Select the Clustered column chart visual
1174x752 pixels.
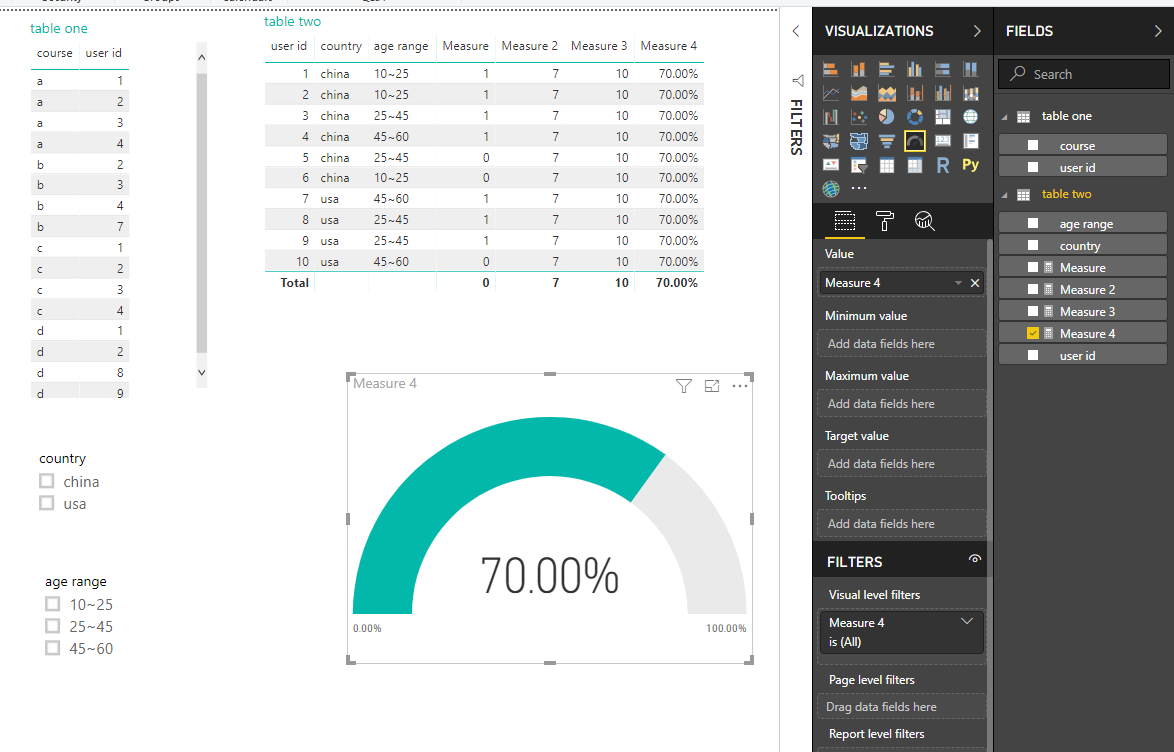(x=915, y=70)
